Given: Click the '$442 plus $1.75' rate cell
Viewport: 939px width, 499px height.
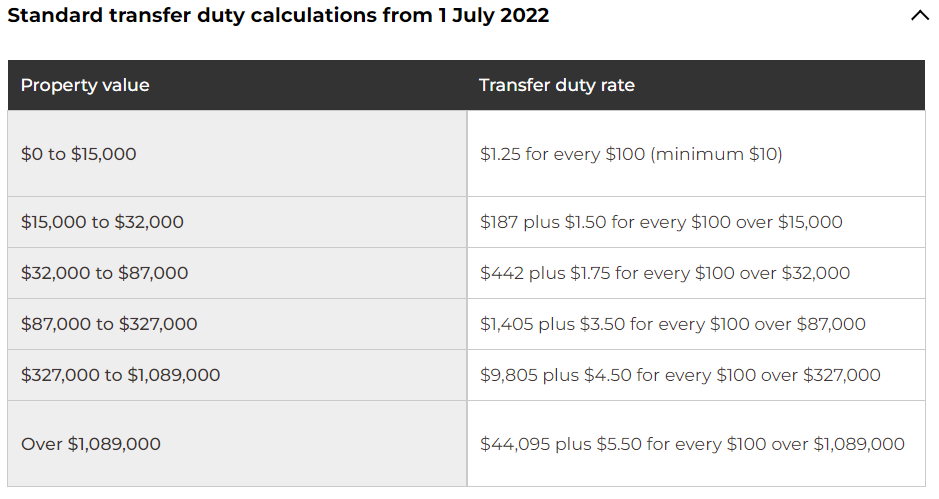Looking at the screenshot, I should click(696, 273).
